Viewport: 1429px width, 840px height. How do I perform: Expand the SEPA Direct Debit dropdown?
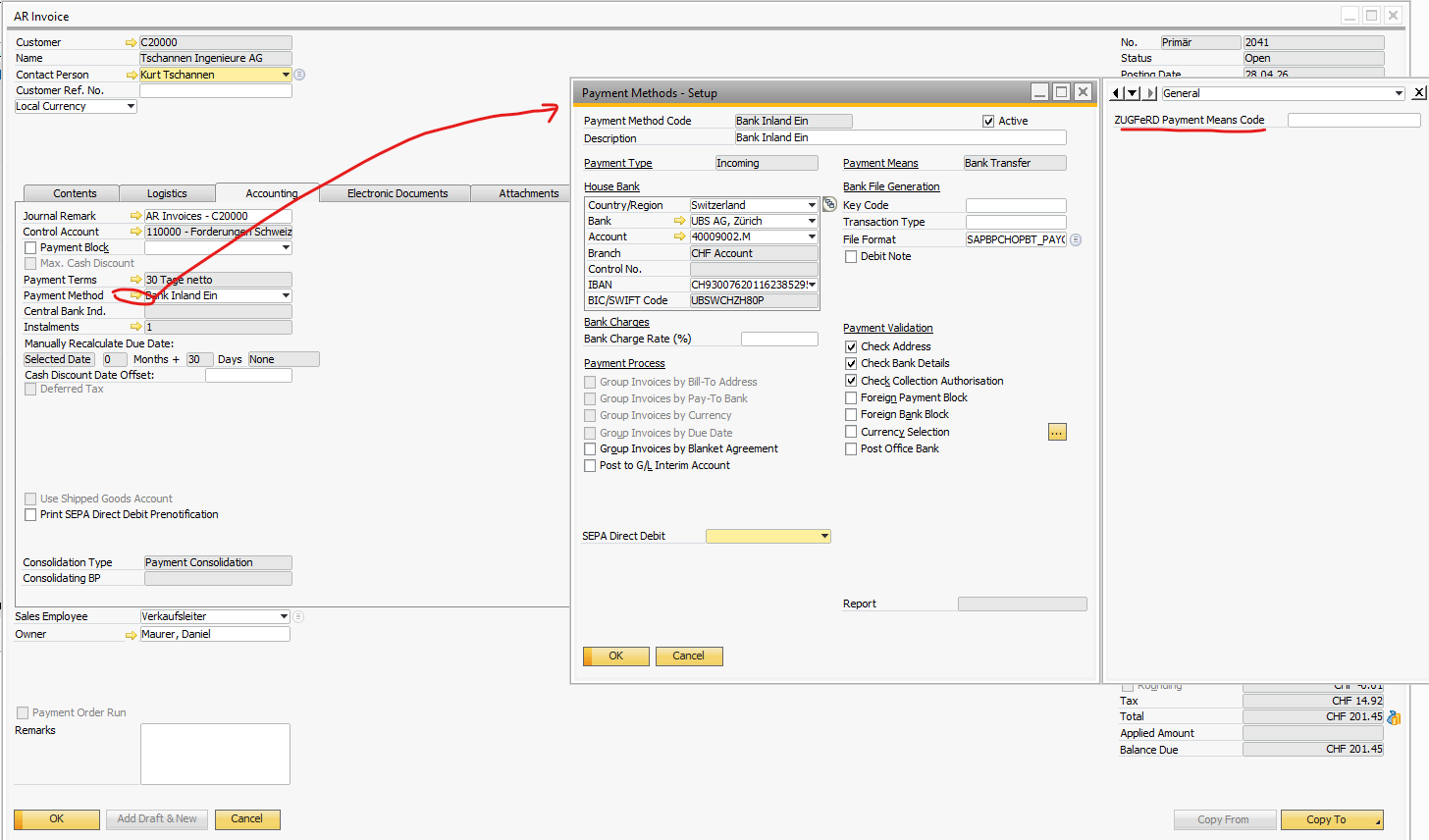point(824,536)
